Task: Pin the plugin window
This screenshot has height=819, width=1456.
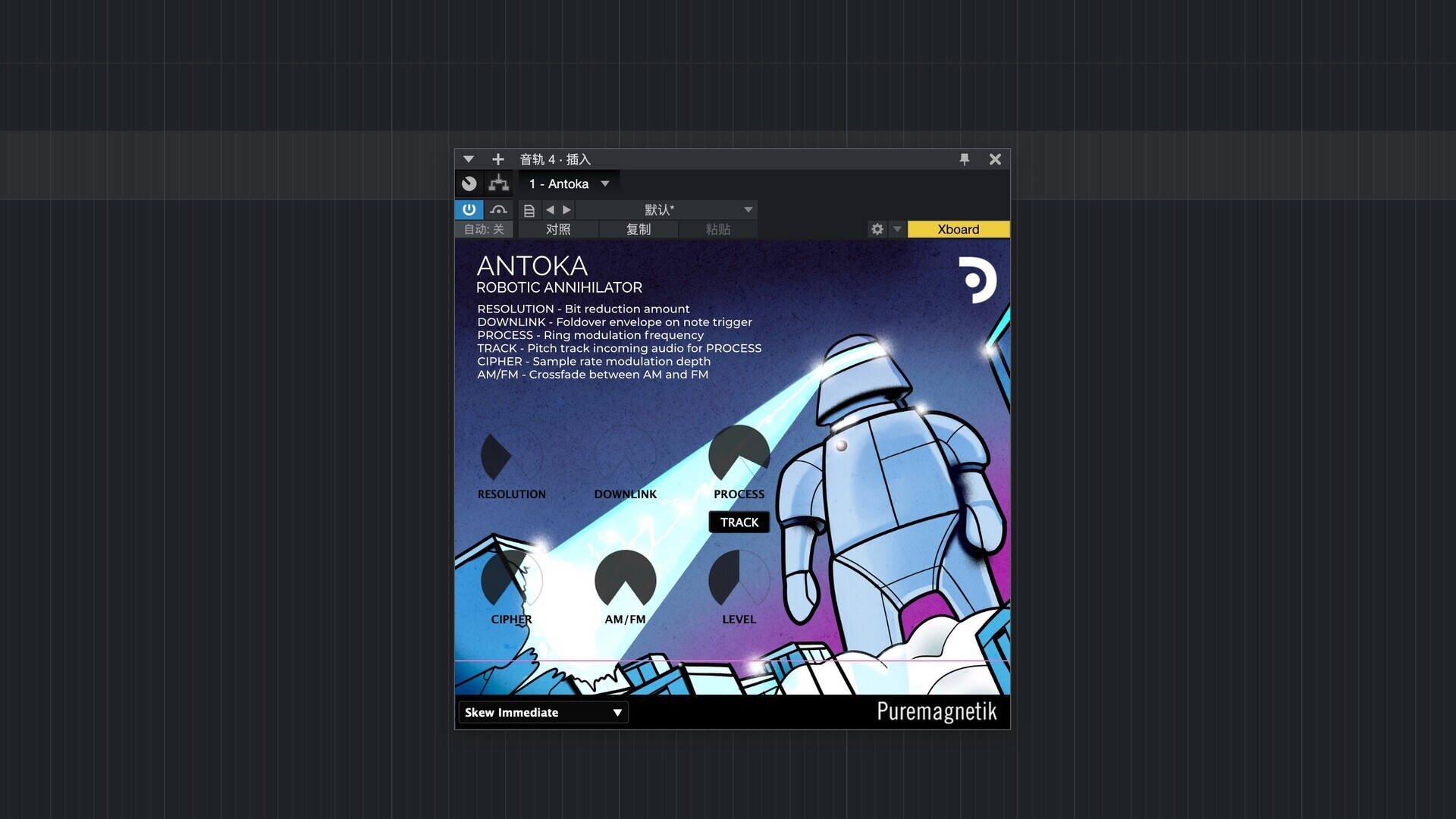Action: click(964, 159)
